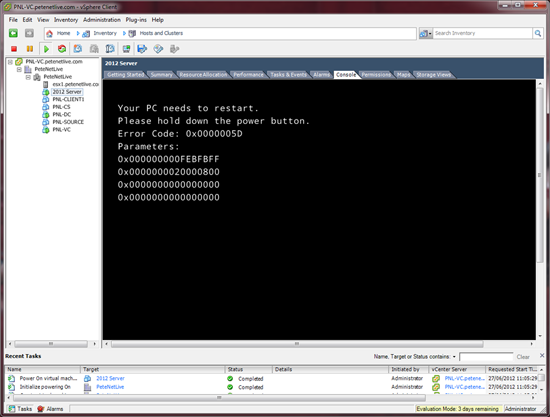This screenshot has width=550, height=417.
Task: Click the PNL-VC.petene vCenter link for Power On
Action: pos(464,378)
